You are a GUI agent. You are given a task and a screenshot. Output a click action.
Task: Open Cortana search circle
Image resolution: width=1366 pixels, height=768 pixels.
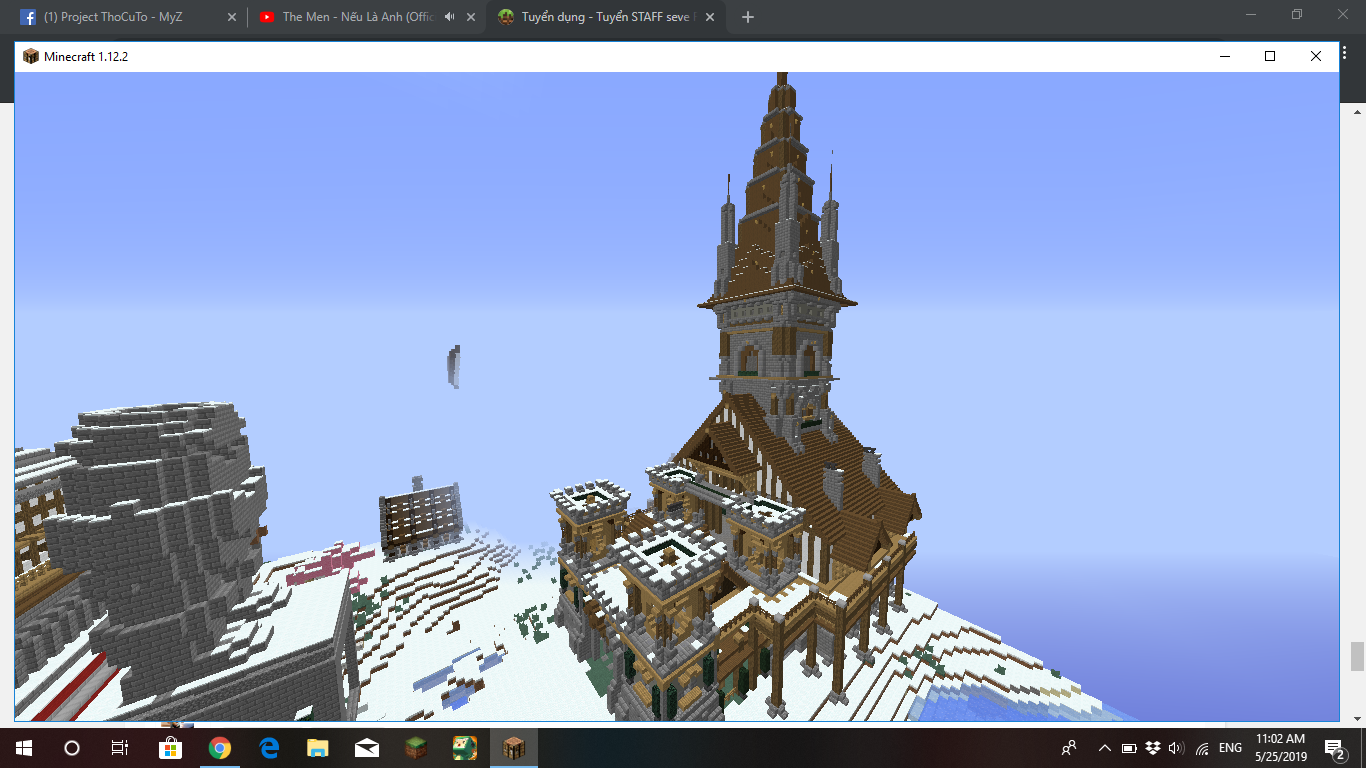tap(72, 748)
